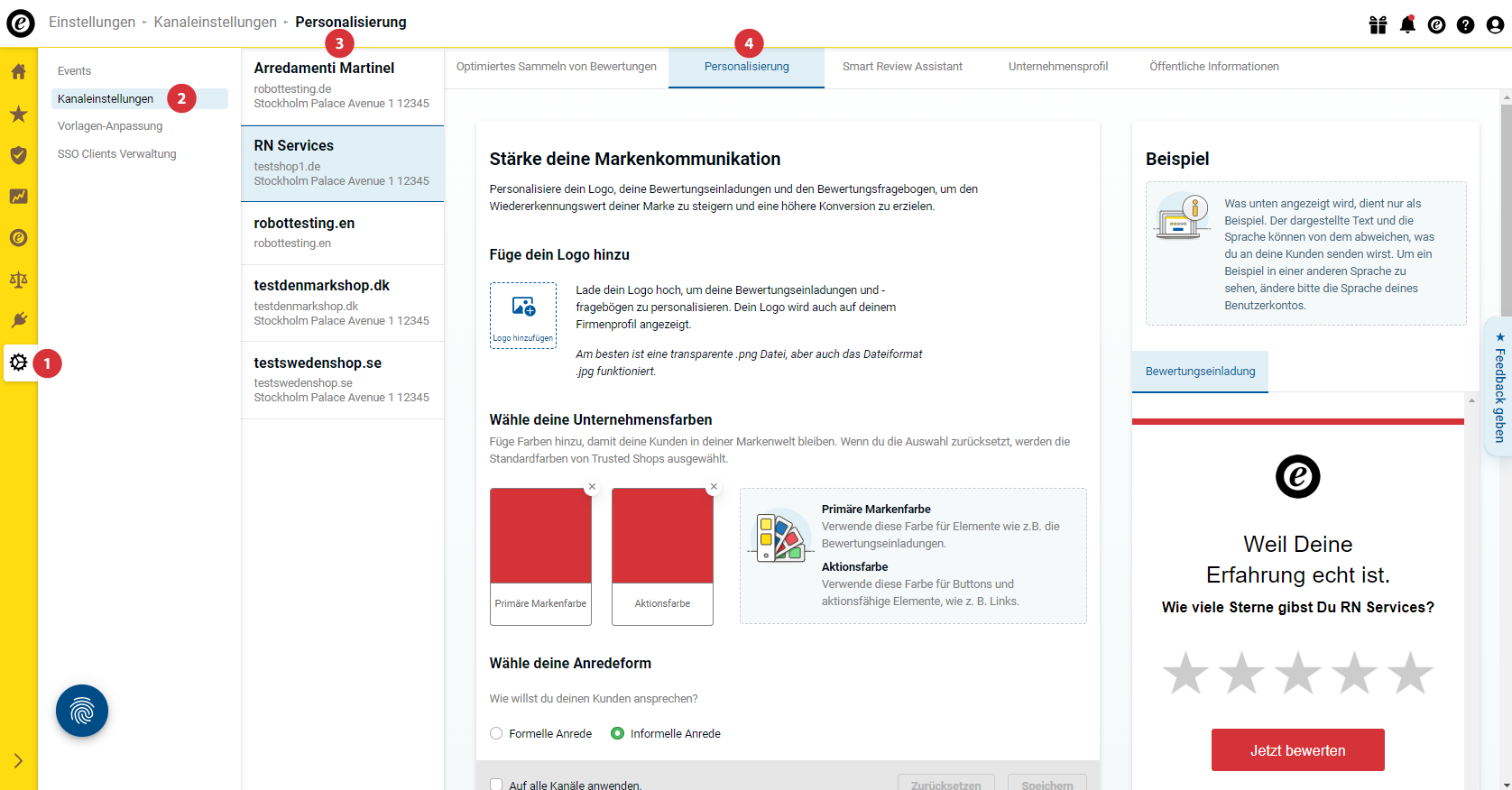Click the Primäre Markenfarbe red color swatch
The height and width of the screenshot is (790, 1512).
540,537
